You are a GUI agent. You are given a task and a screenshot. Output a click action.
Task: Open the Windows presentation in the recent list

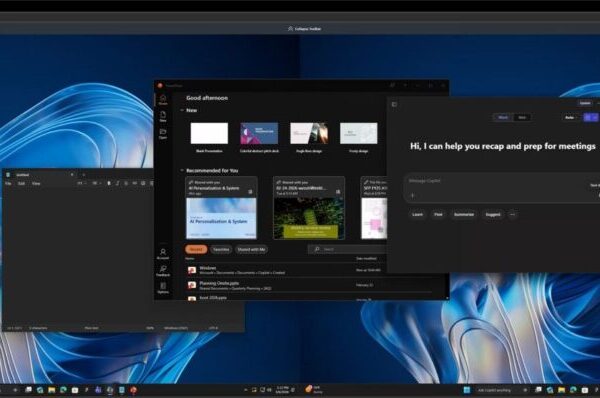[285, 270]
